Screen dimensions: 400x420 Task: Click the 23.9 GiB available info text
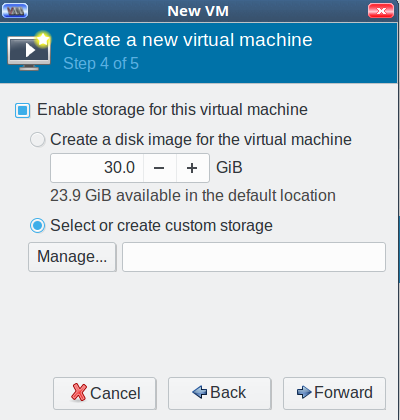(193, 196)
